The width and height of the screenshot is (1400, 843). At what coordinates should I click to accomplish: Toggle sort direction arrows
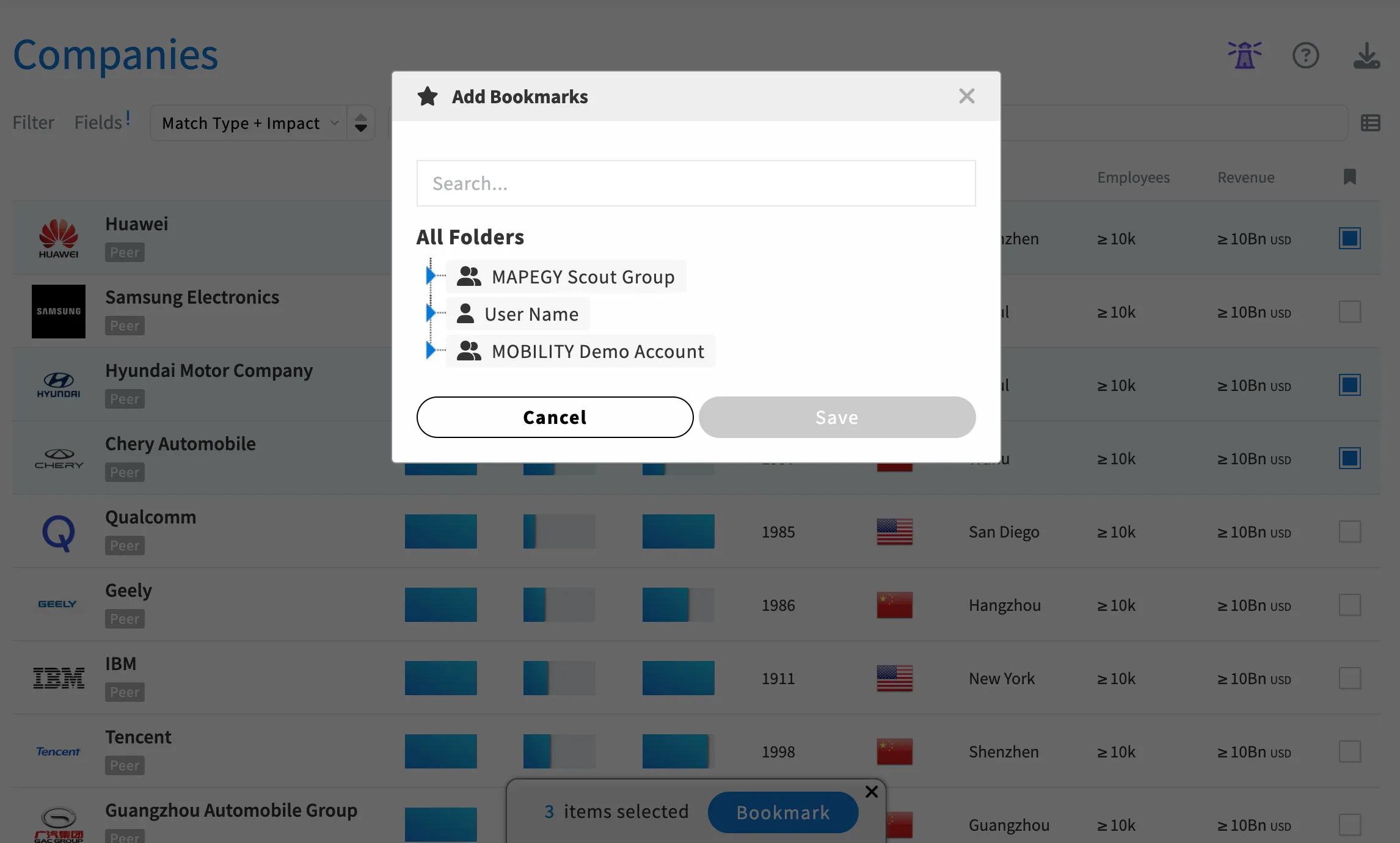coord(361,123)
